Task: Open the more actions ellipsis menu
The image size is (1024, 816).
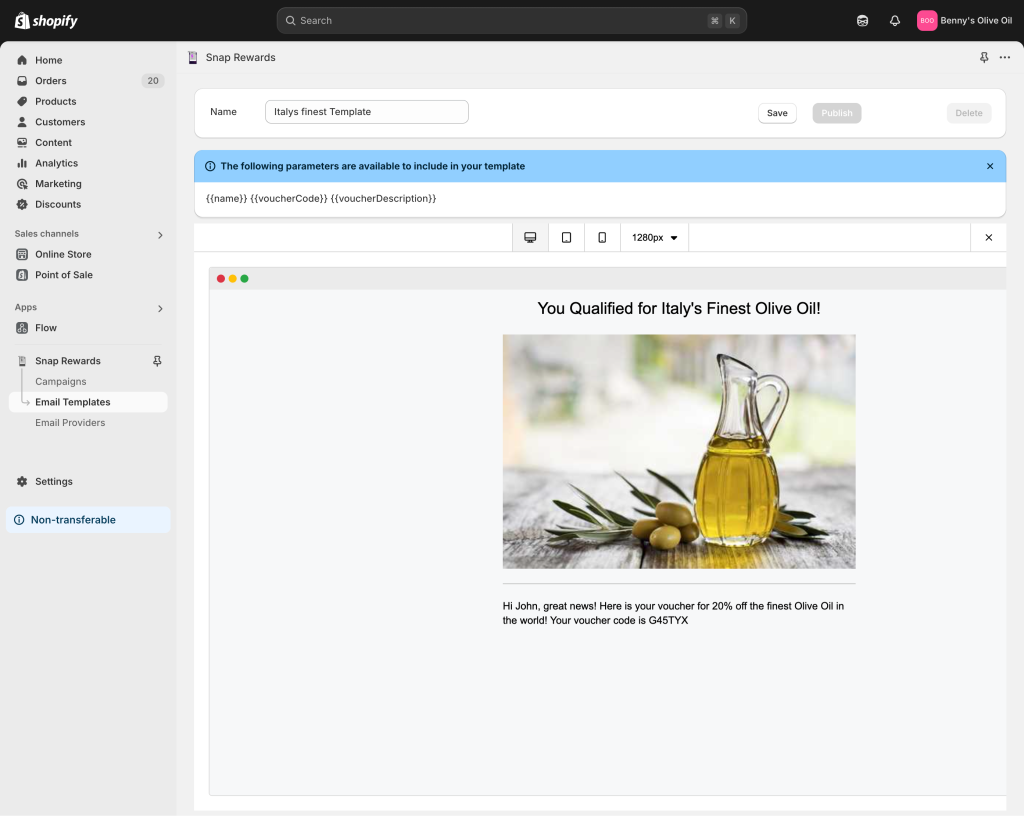Action: [x=1004, y=57]
